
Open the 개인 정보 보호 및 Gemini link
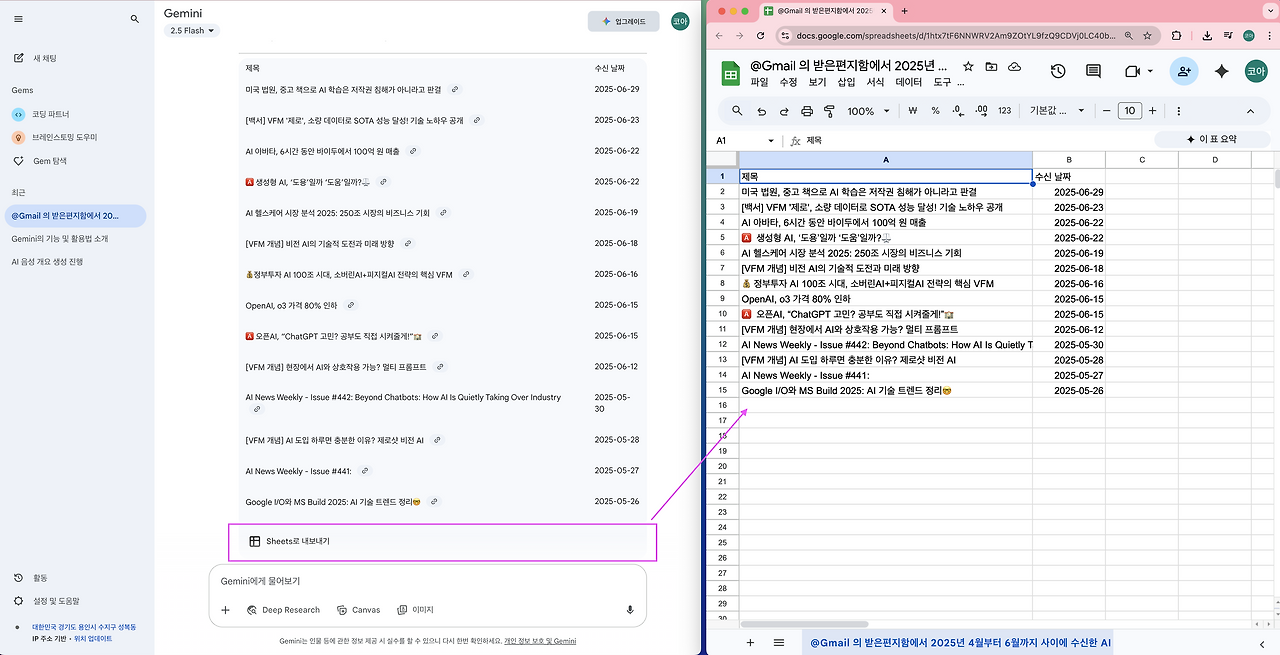[x=540, y=641]
